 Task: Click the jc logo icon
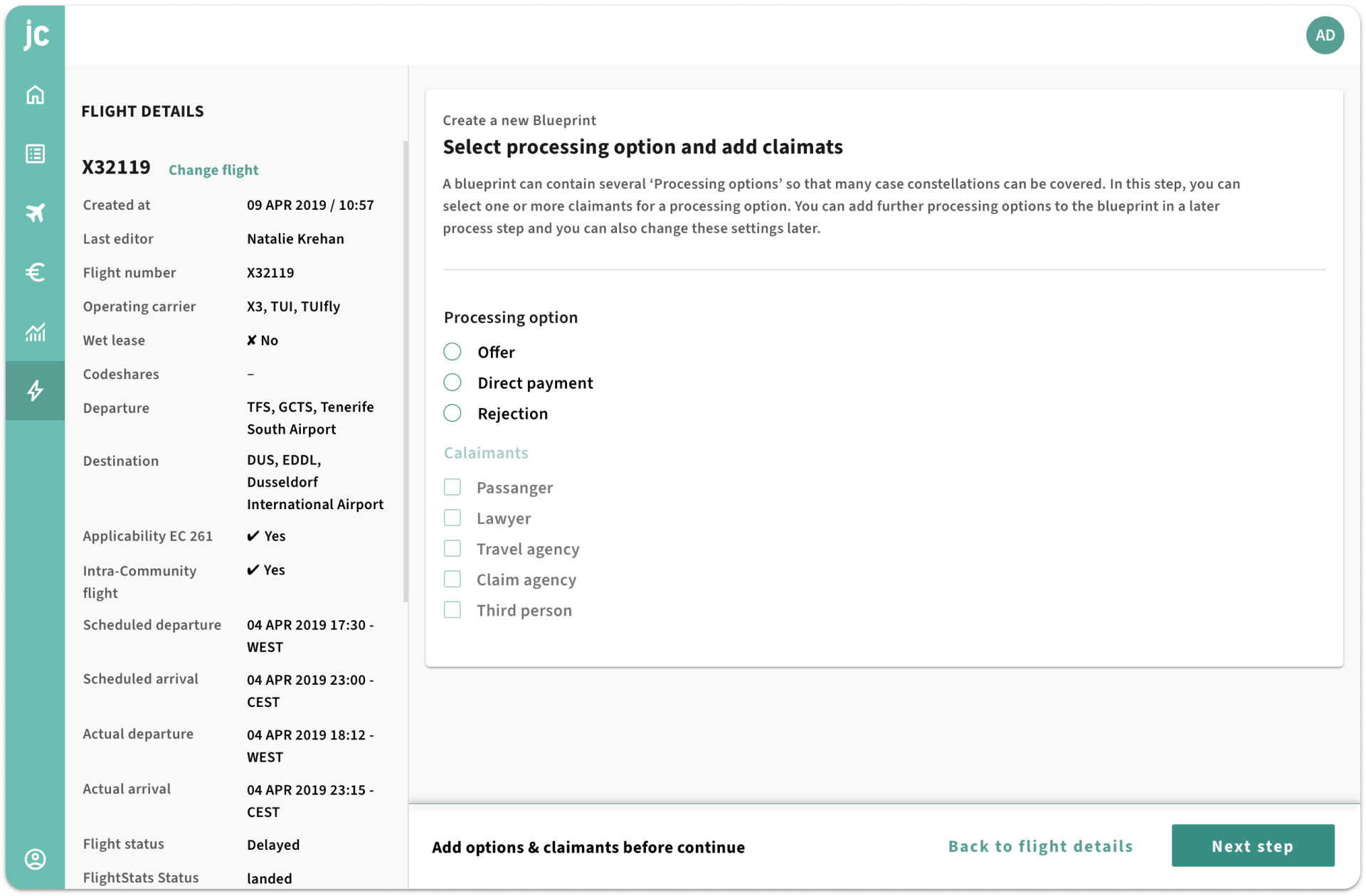click(x=36, y=34)
